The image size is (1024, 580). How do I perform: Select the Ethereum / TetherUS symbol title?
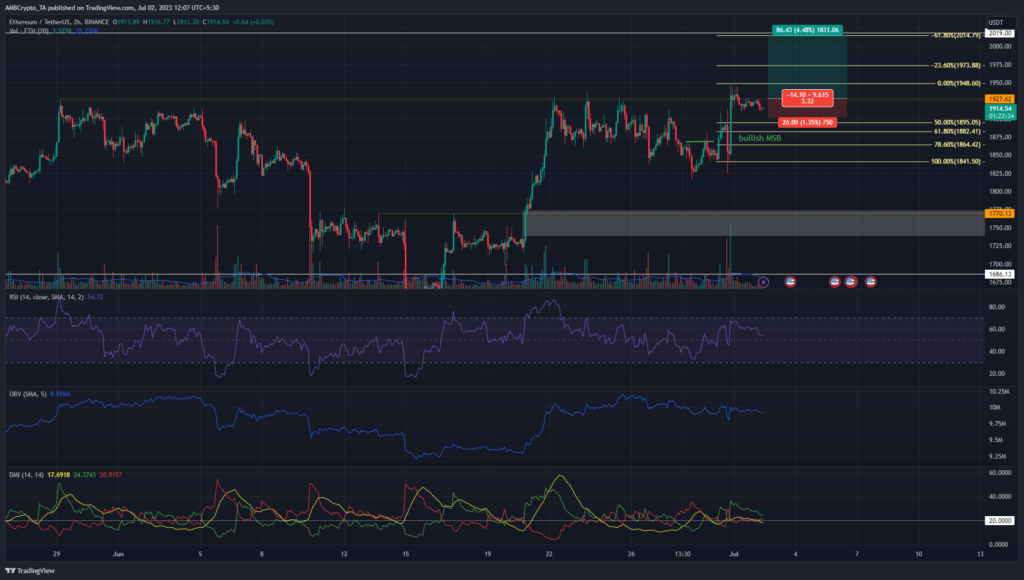(x=52, y=18)
